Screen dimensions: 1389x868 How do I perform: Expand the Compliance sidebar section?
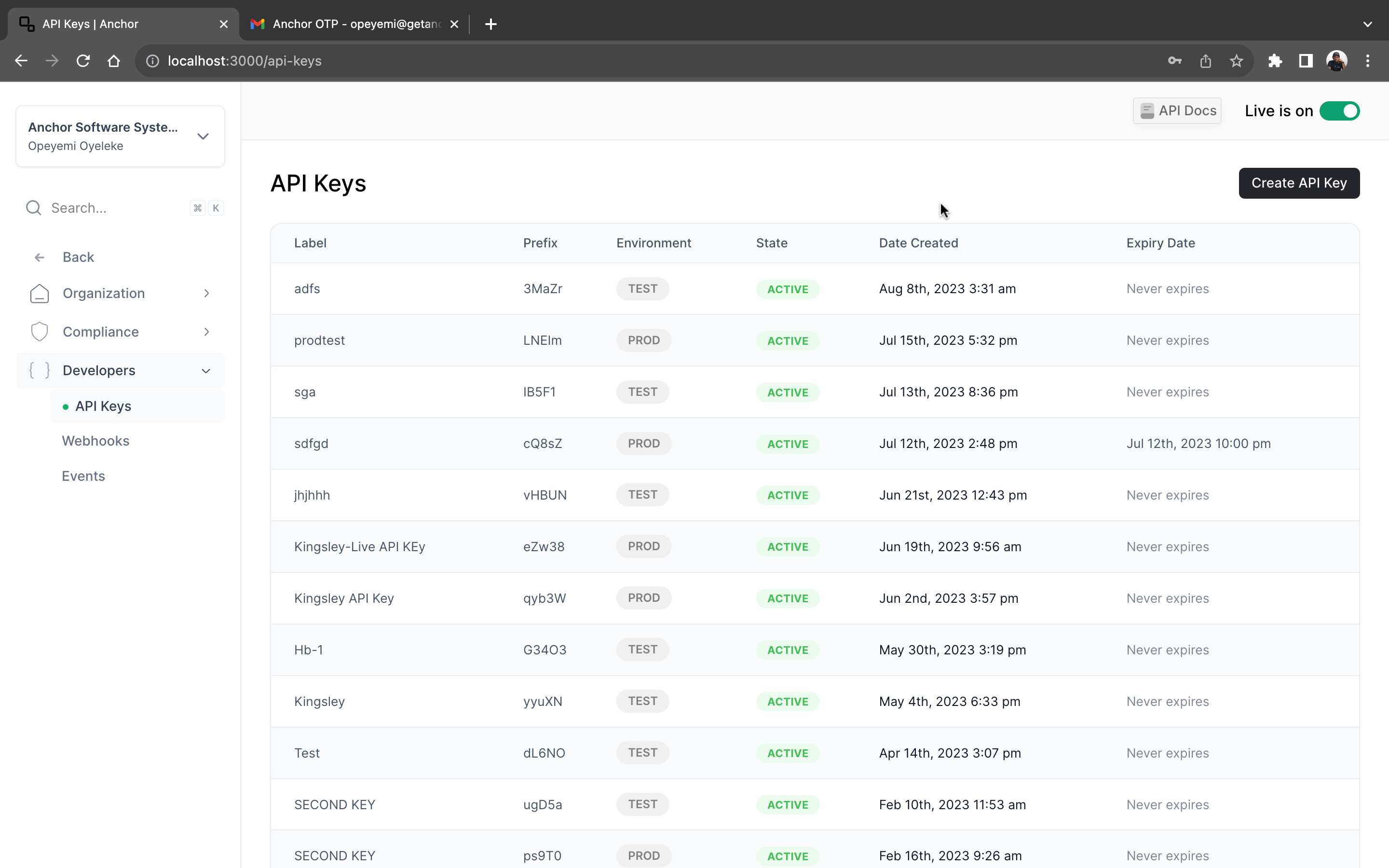pyautogui.click(x=121, y=332)
